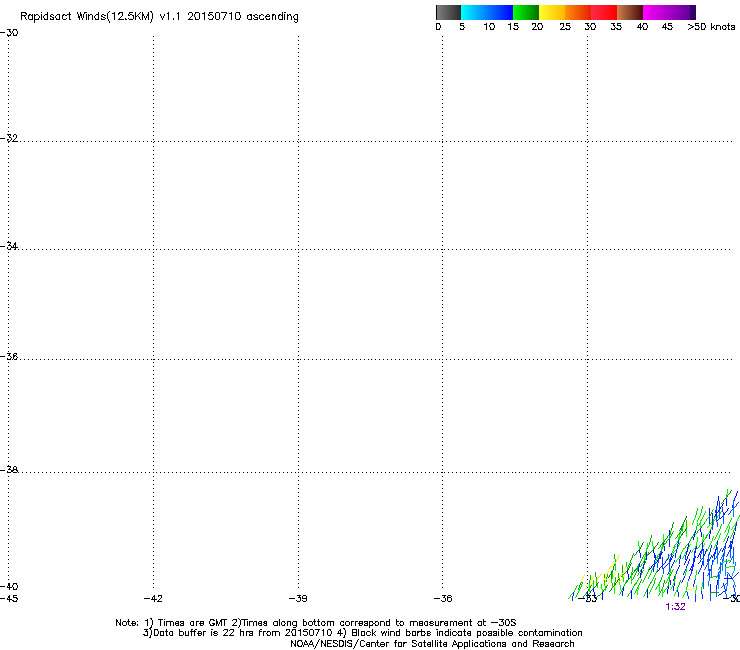Click the -30 latitude label at top
The height and width of the screenshot is (650, 740).
coord(9,33)
